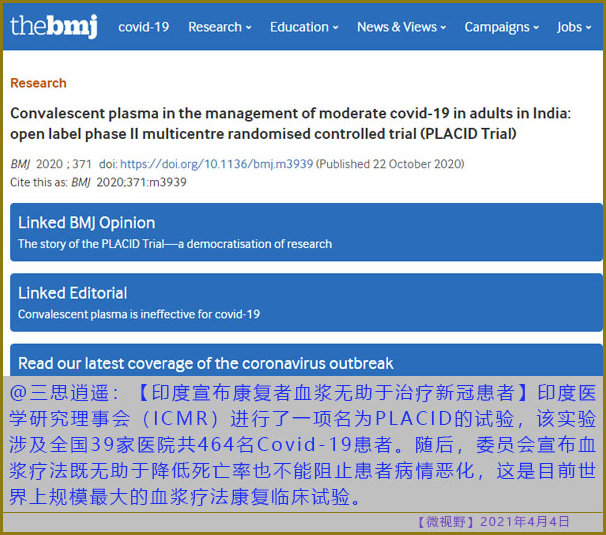Open 'Convalescent plasma is ineffective' editorial link

coord(139,314)
